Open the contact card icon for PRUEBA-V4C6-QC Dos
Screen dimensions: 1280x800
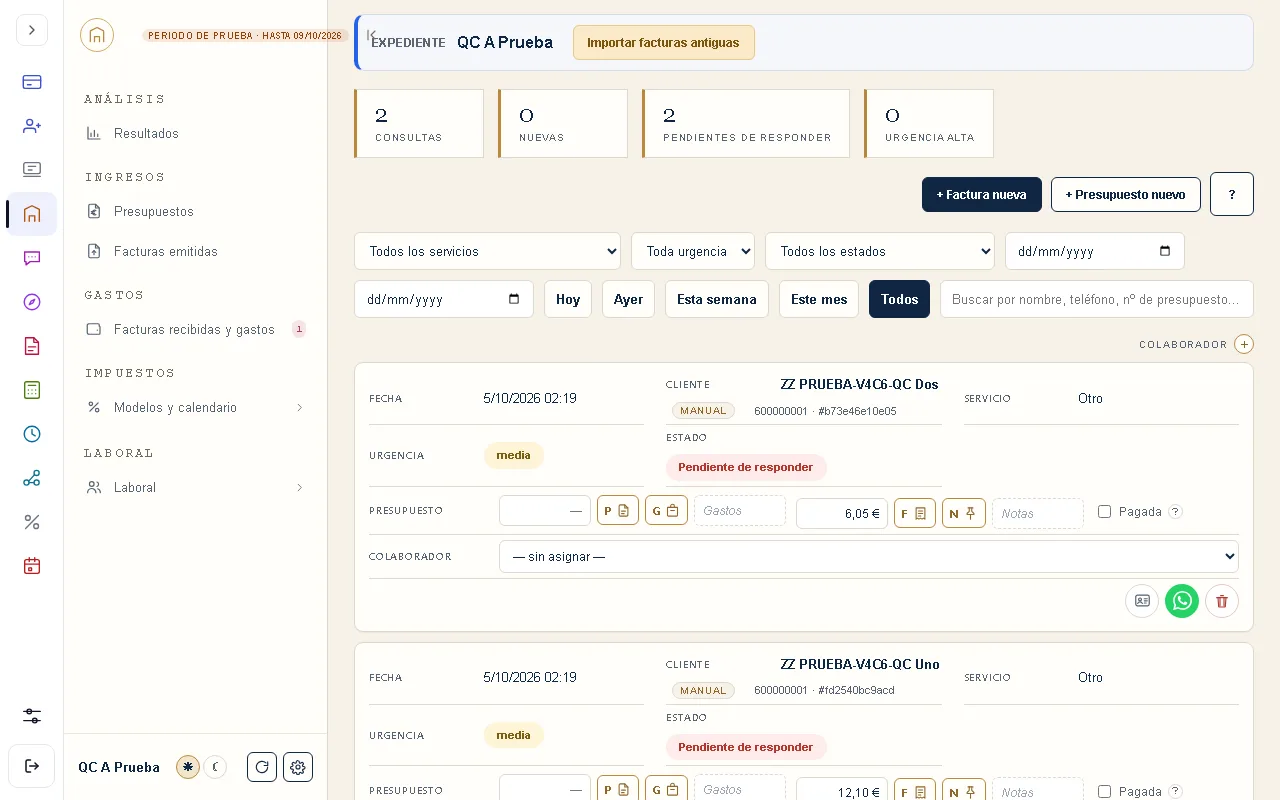[1142, 601]
